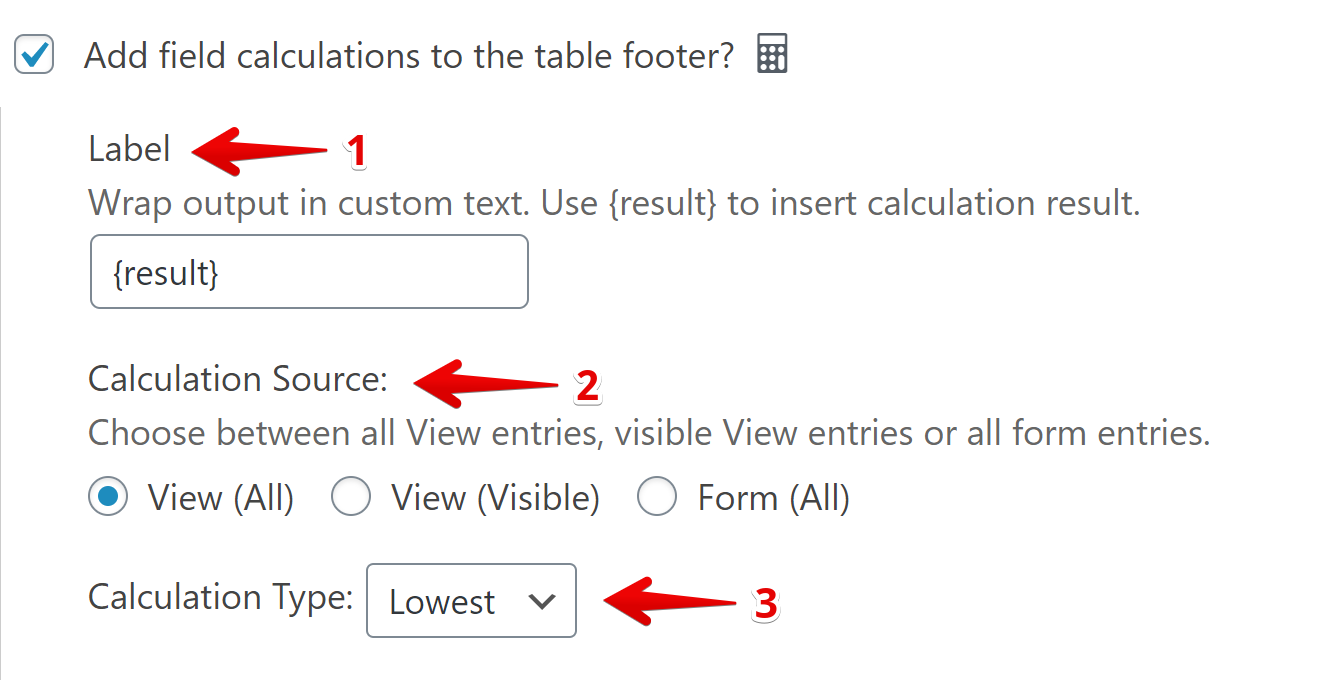1340x697 pixels.
Task: Uncheck the add field calculations checkbox
Action: pos(35,55)
